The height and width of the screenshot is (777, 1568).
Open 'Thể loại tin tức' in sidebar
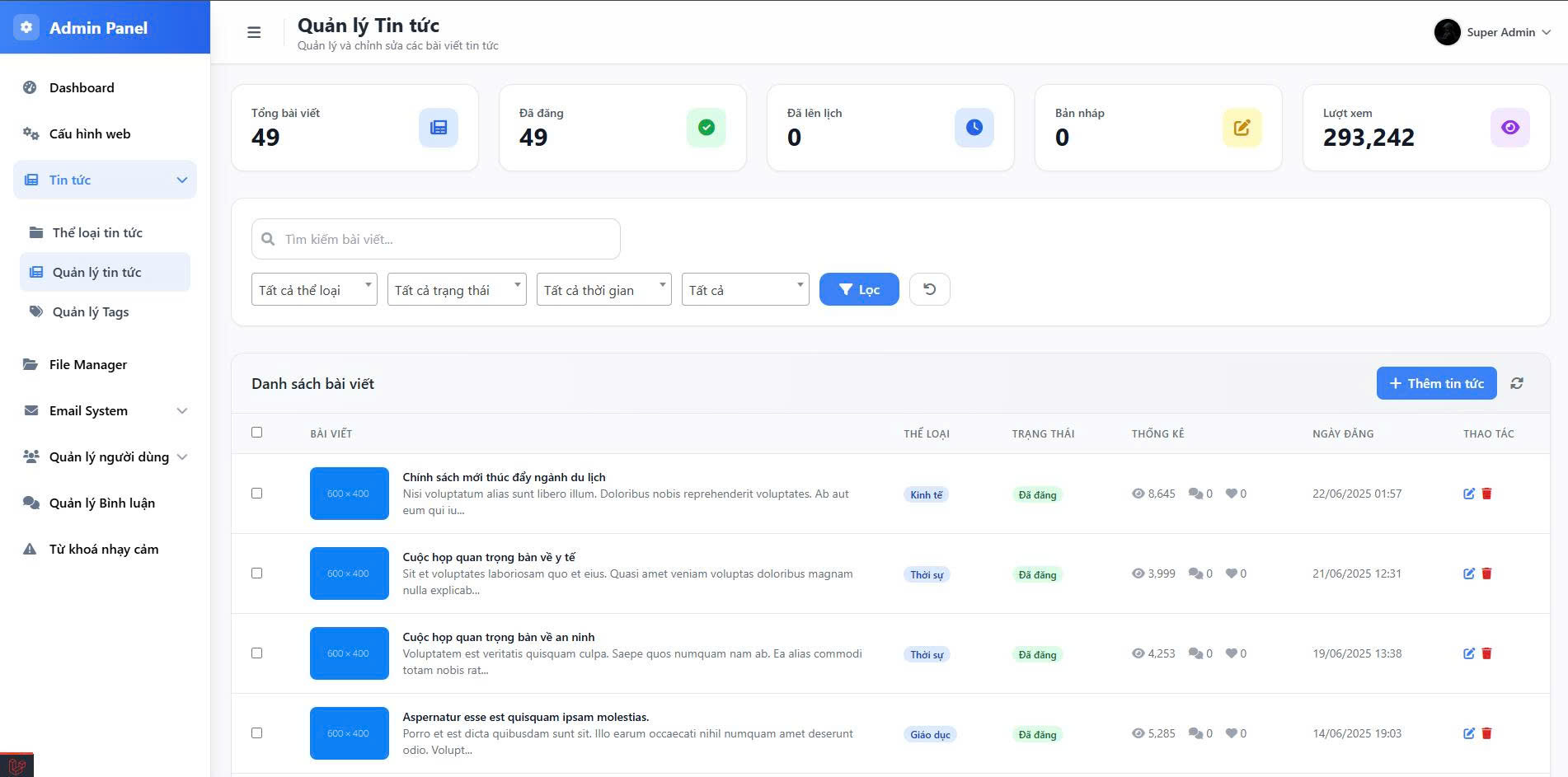[97, 232]
